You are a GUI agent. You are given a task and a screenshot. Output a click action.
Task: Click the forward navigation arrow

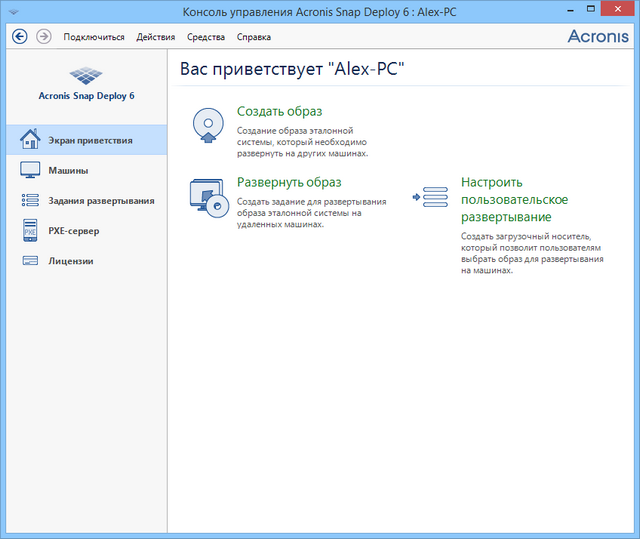point(43,36)
